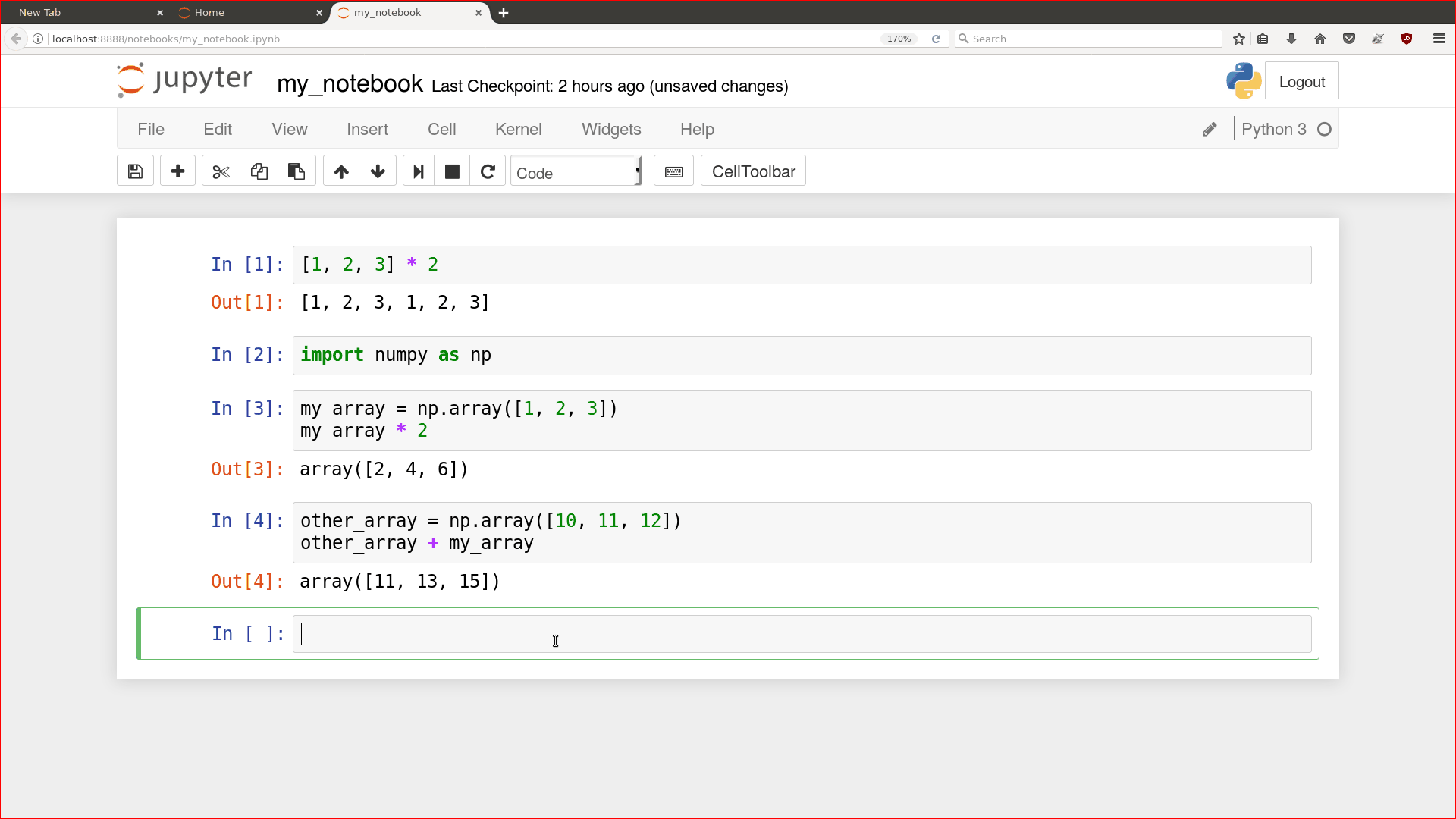The image size is (1456, 819).
Task: Click the In [2]: prompt label
Action: click(247, 355)
